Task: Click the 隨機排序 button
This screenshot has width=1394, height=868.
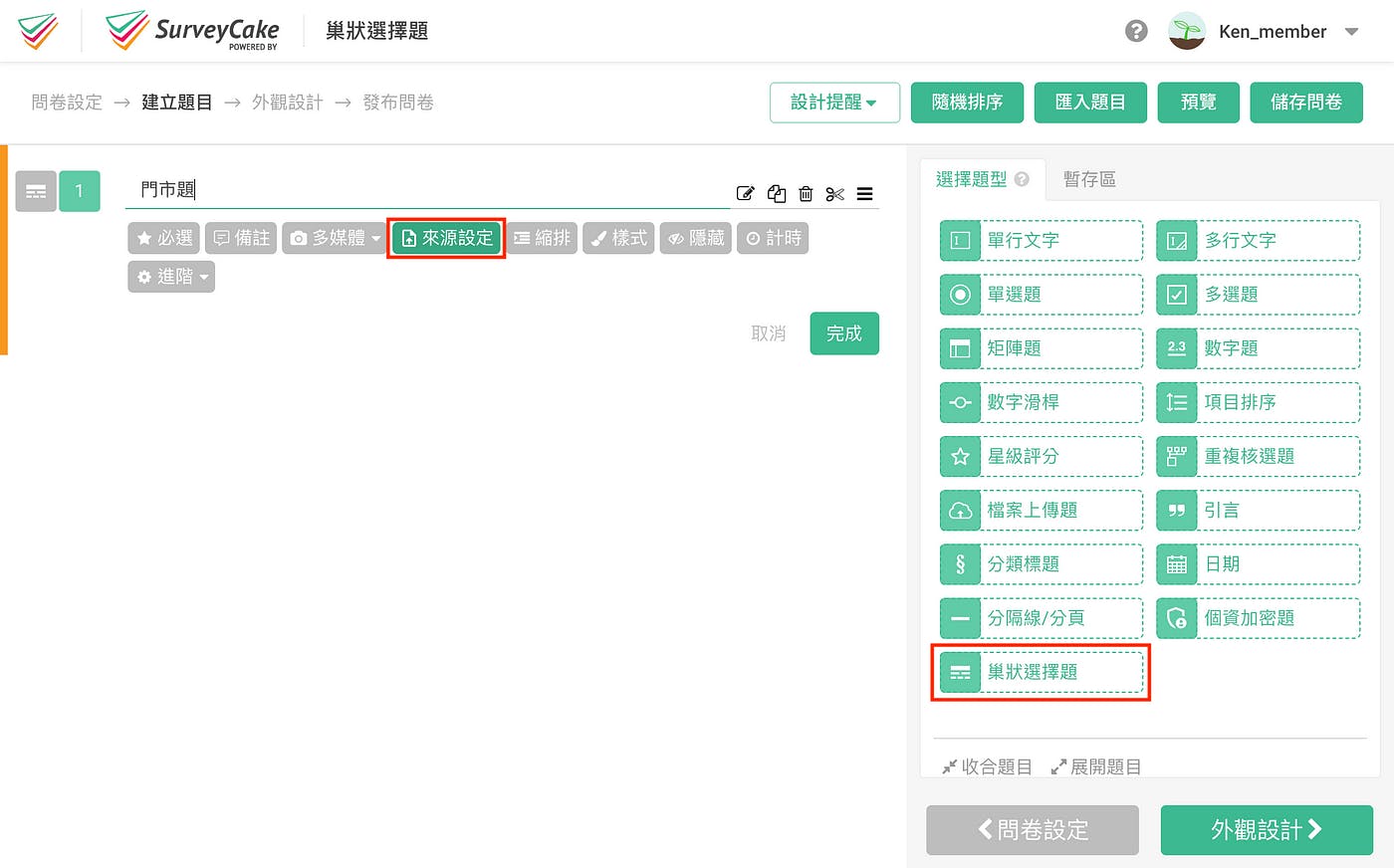Action: pyautogui.click(x=967, y=103)
